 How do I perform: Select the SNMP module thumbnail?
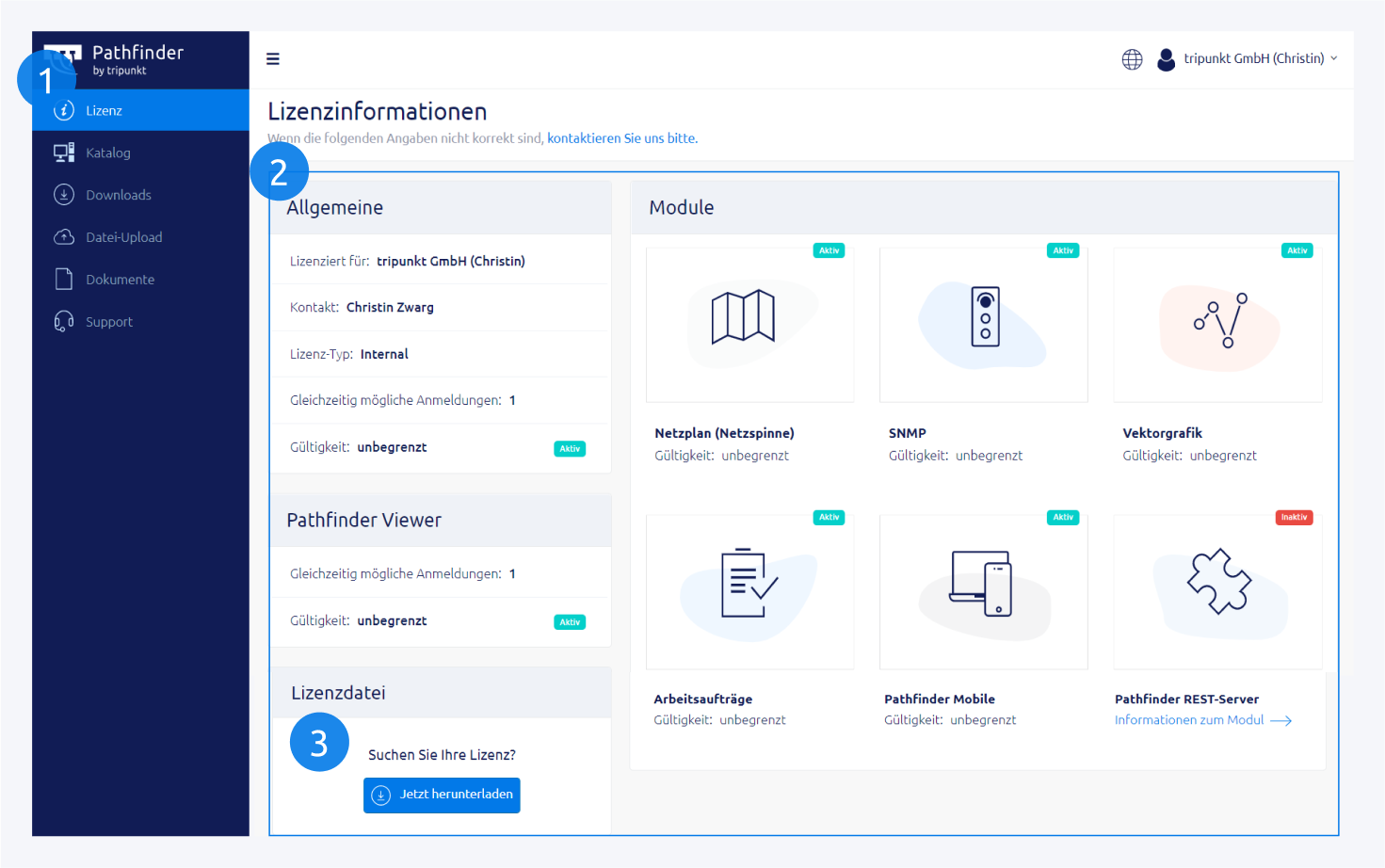coord(983,325)
